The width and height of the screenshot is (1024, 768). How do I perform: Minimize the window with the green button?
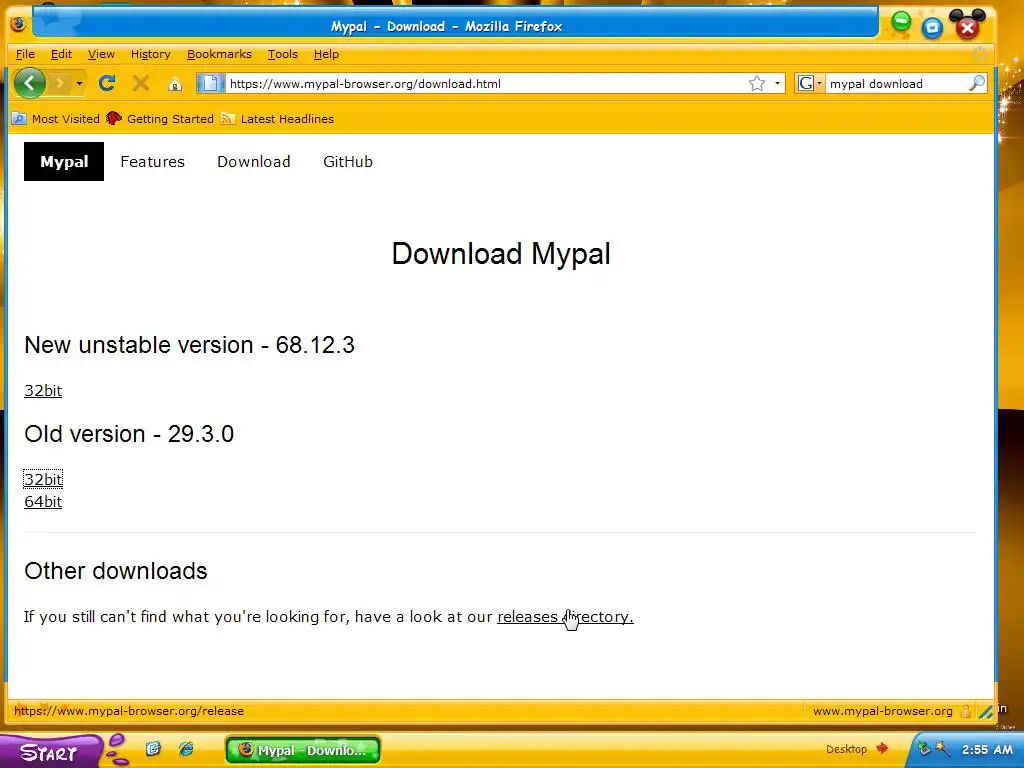tap(901, 22)
